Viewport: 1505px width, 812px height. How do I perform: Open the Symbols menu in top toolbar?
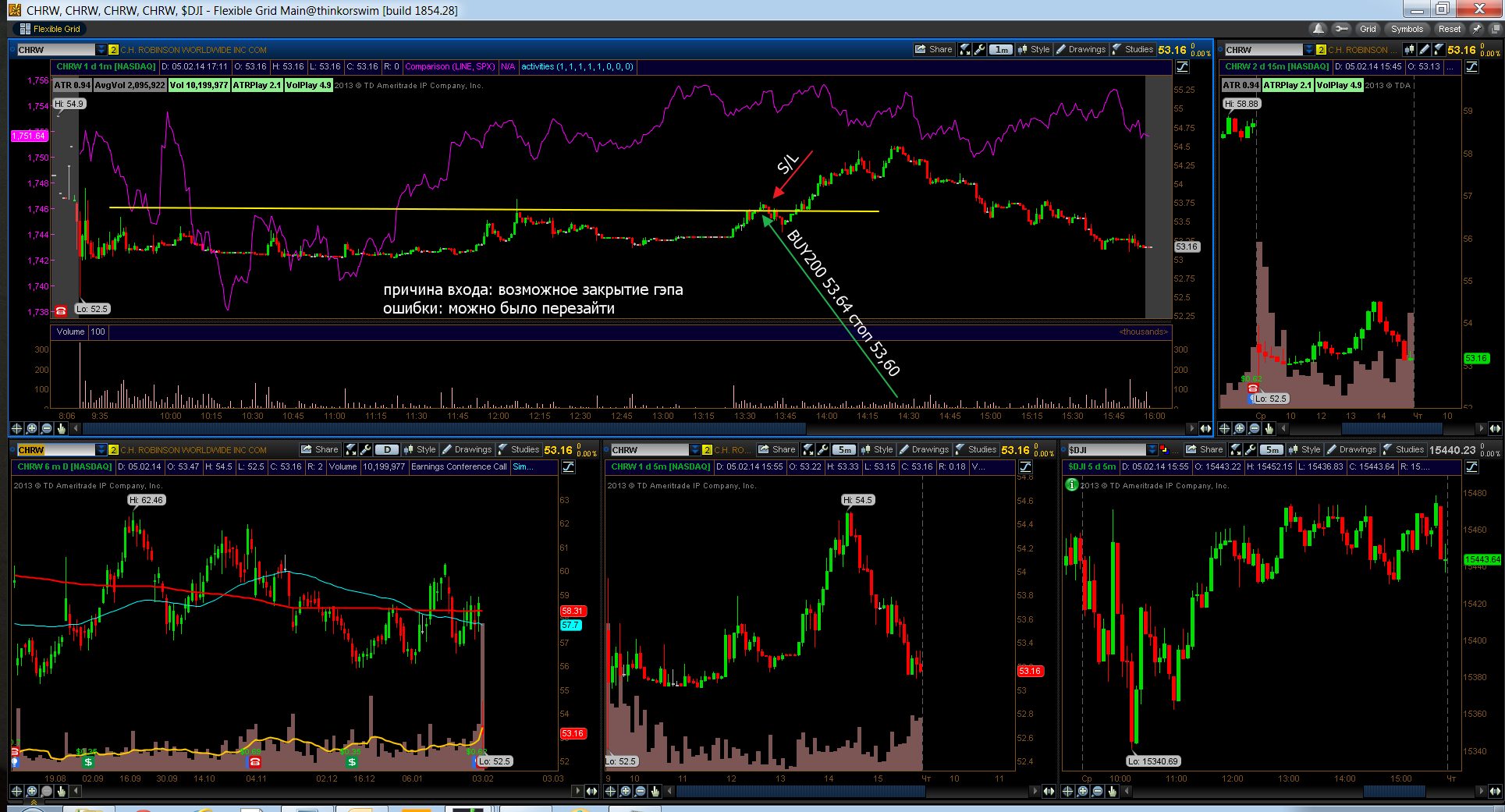coord(1407,29)
